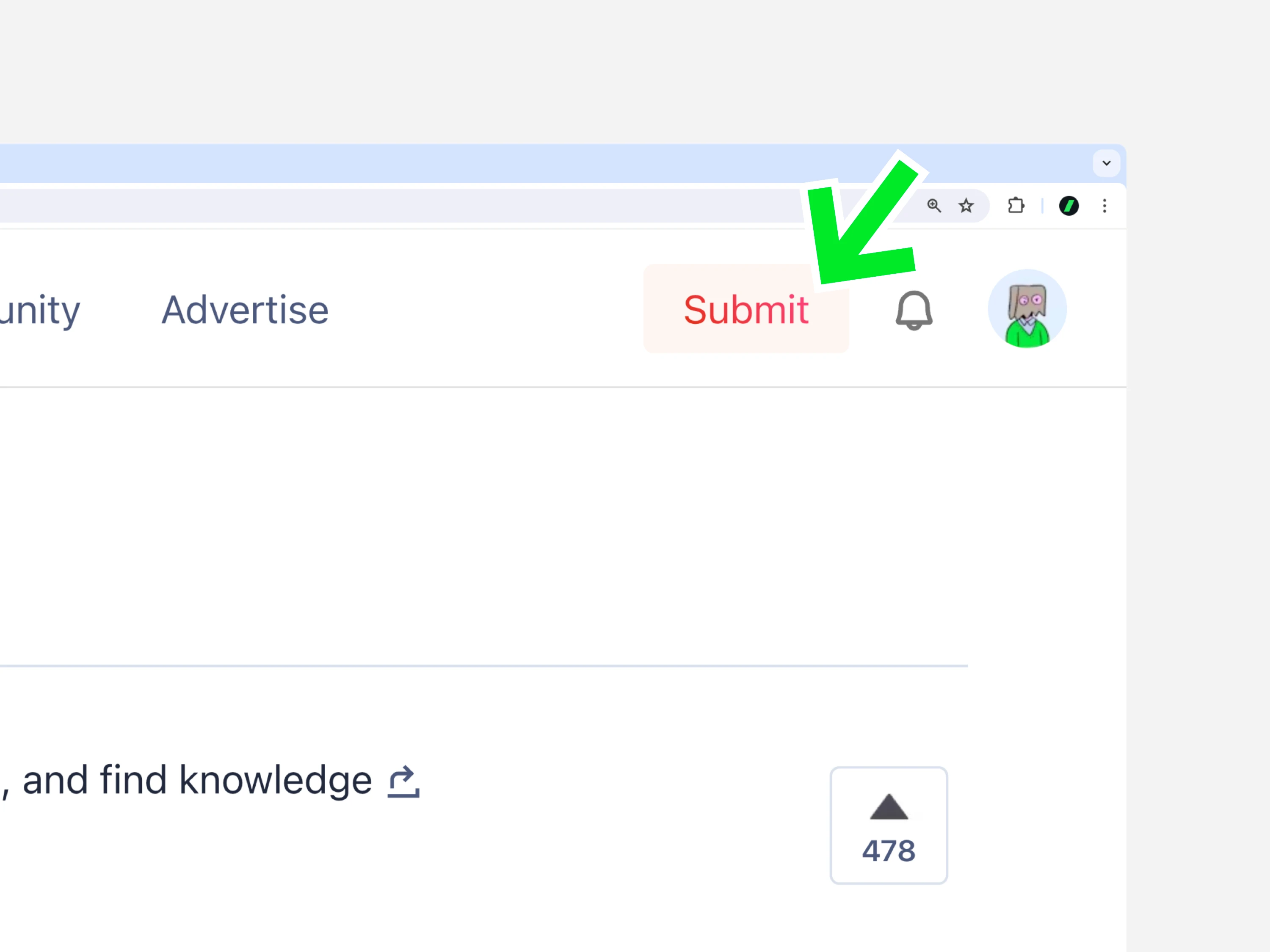Screen dimensions: 1270x952
Task: Open the Advertise navigation item
Action: tap(245, 311)
